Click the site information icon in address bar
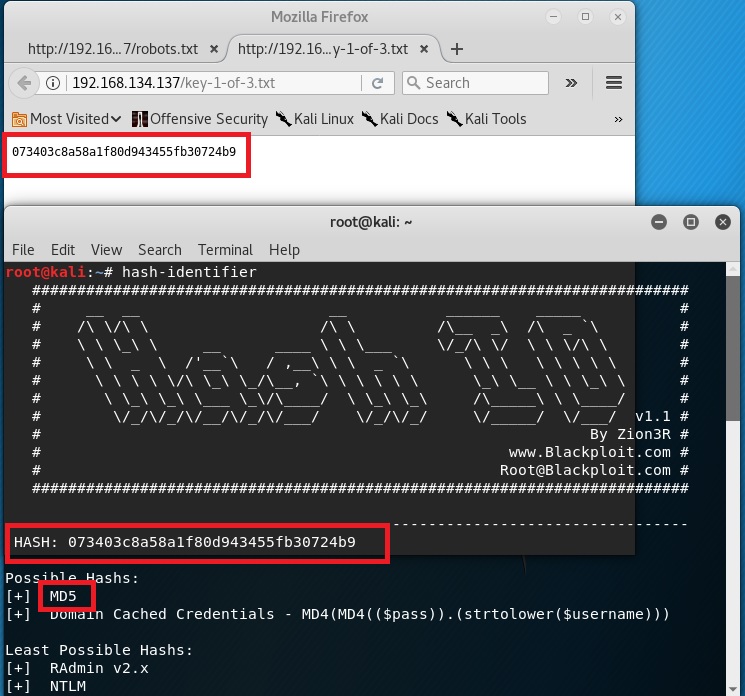745x696 pixels. 52,83
